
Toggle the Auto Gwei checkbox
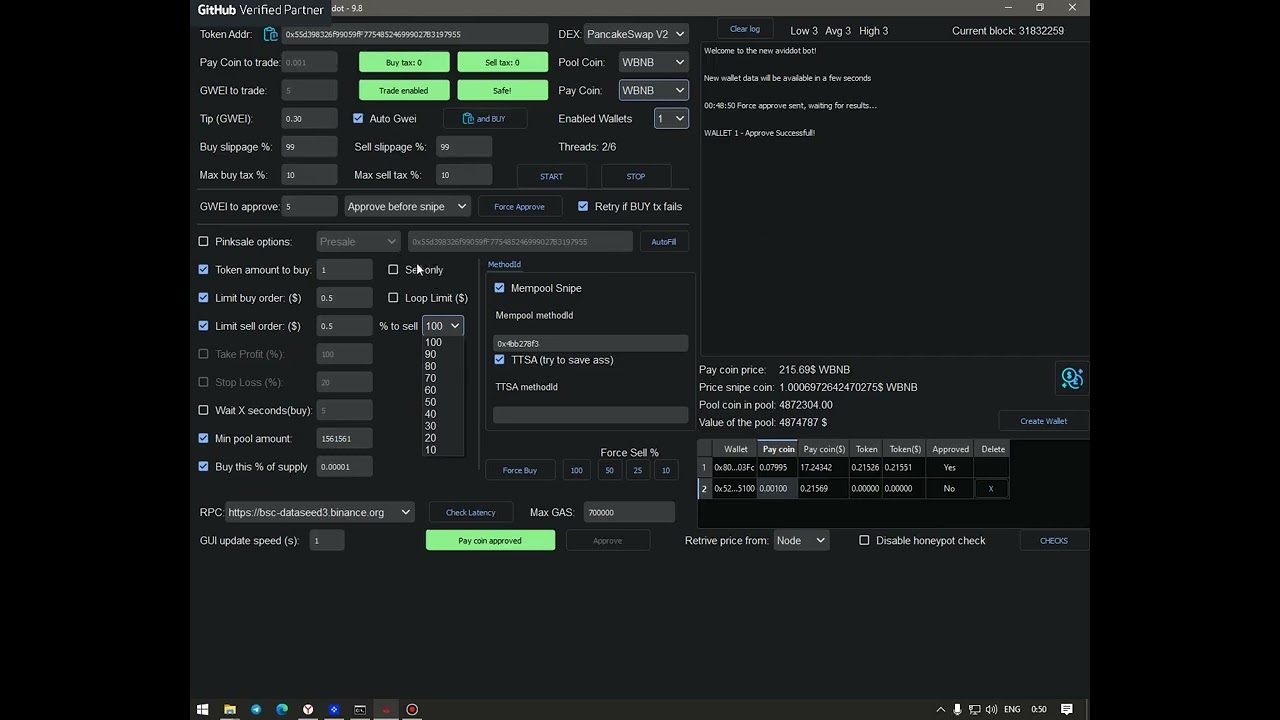tap(358, 118)
